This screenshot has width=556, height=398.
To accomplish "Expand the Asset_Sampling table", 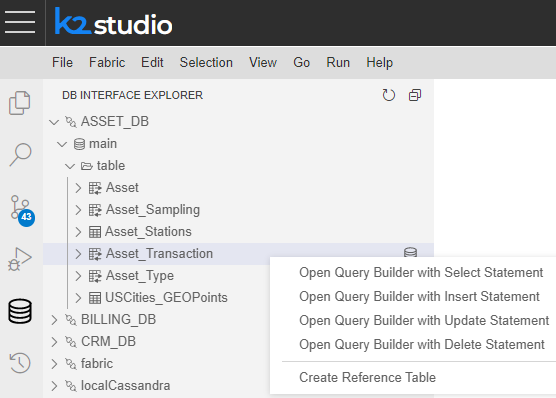I will click(78, 210).
